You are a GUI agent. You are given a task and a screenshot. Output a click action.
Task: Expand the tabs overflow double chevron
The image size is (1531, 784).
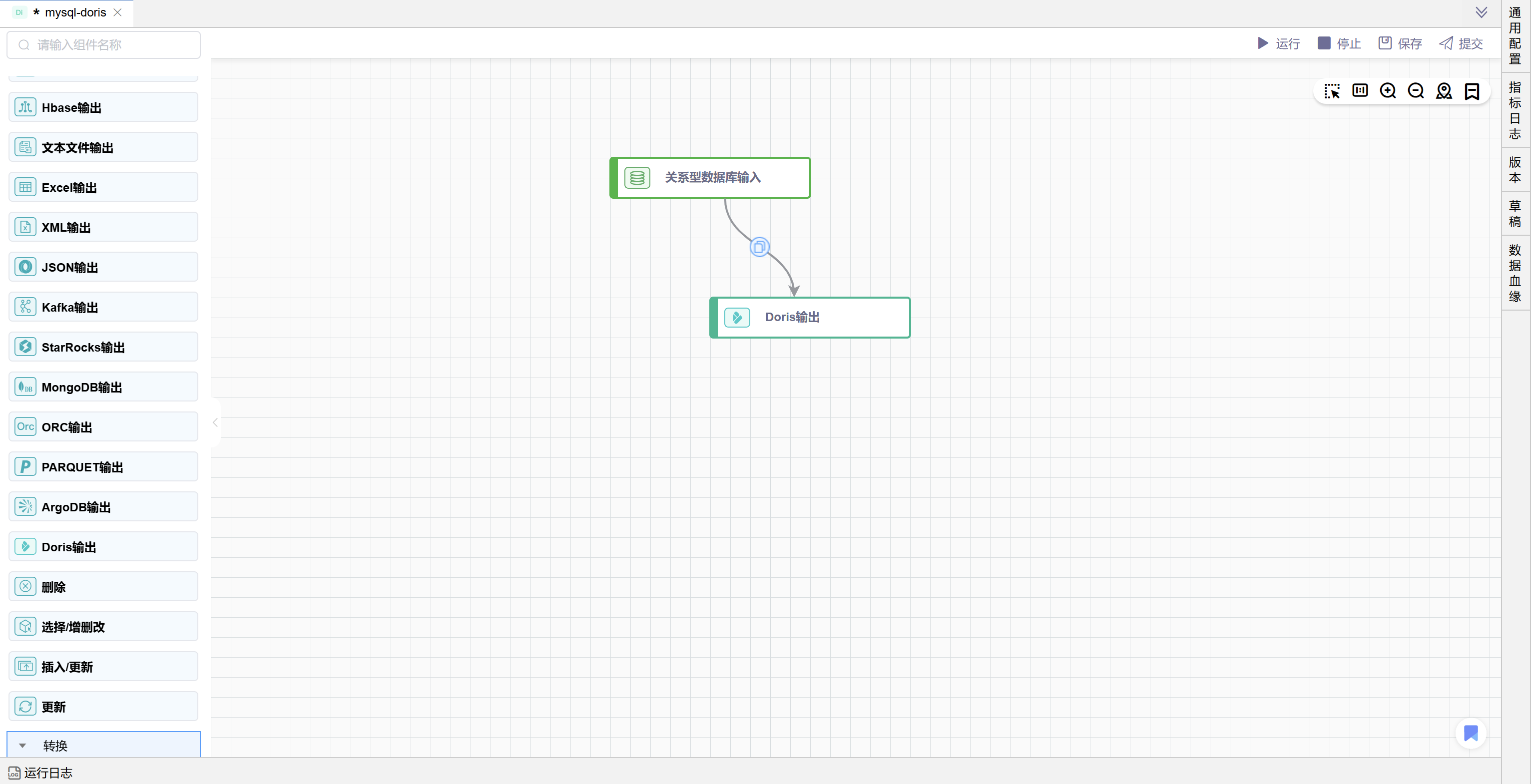[1481, 12]
